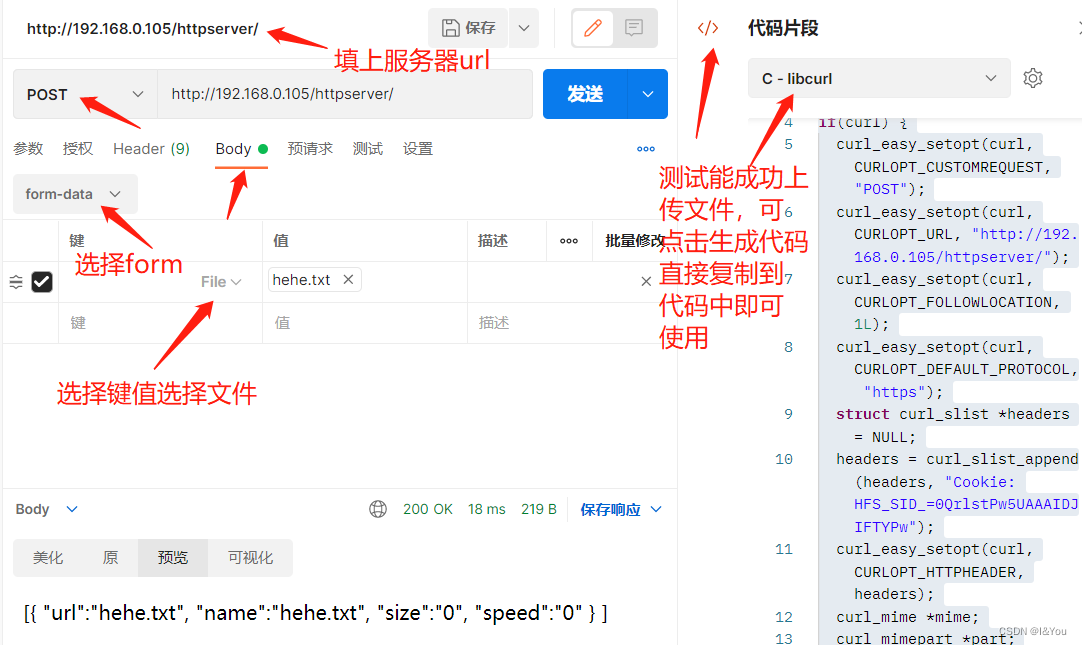The height and width of the screenshot is (645, 1082).
Task: Click the response JSON text
Action: tap(315, 613)
